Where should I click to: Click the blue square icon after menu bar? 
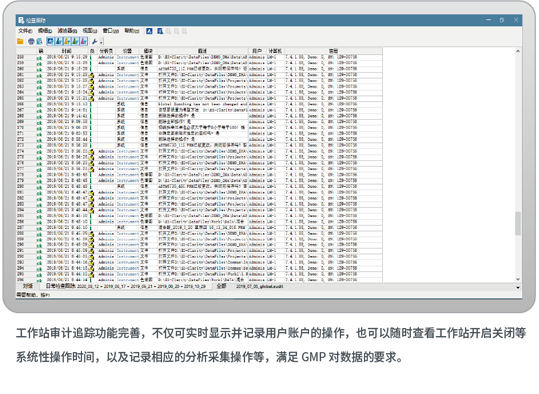149,31
